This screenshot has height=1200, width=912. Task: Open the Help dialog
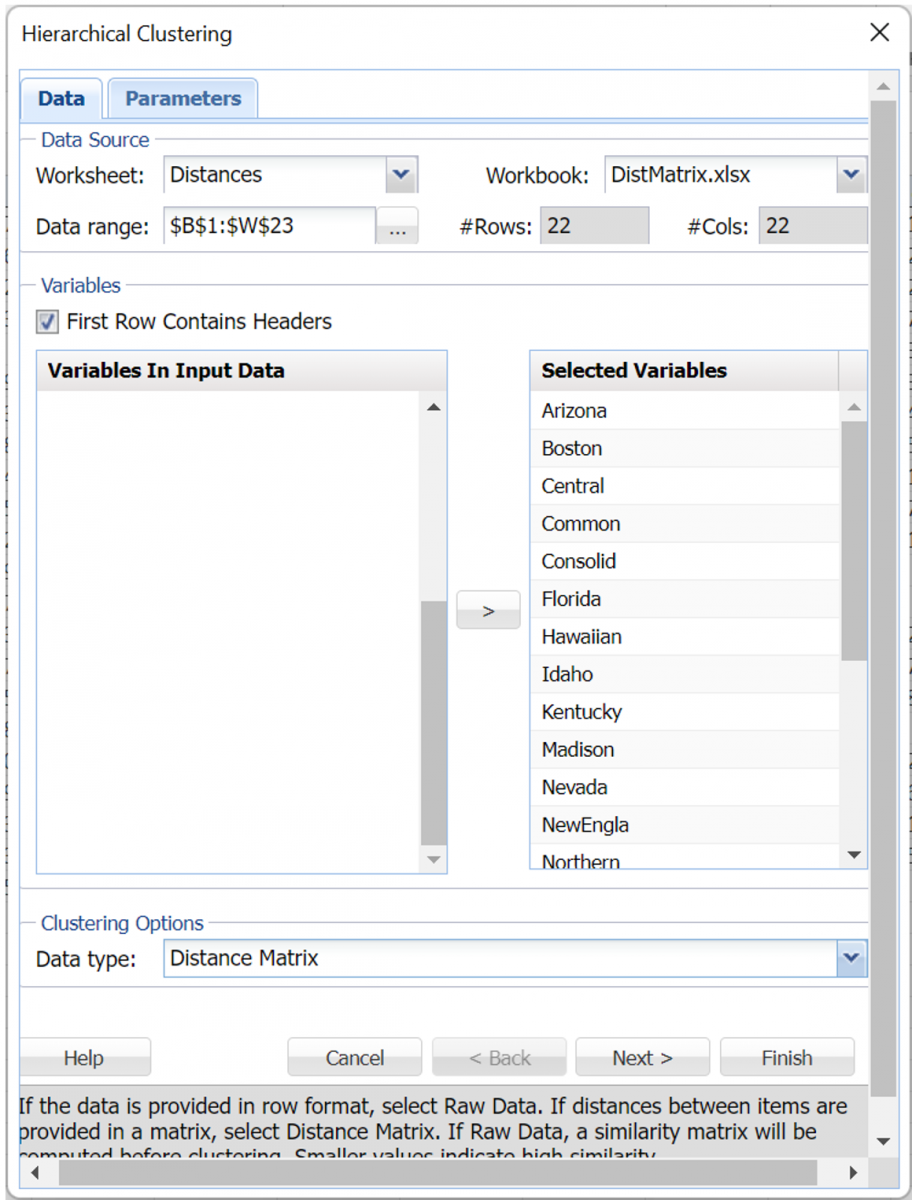tap(84, 1057)
